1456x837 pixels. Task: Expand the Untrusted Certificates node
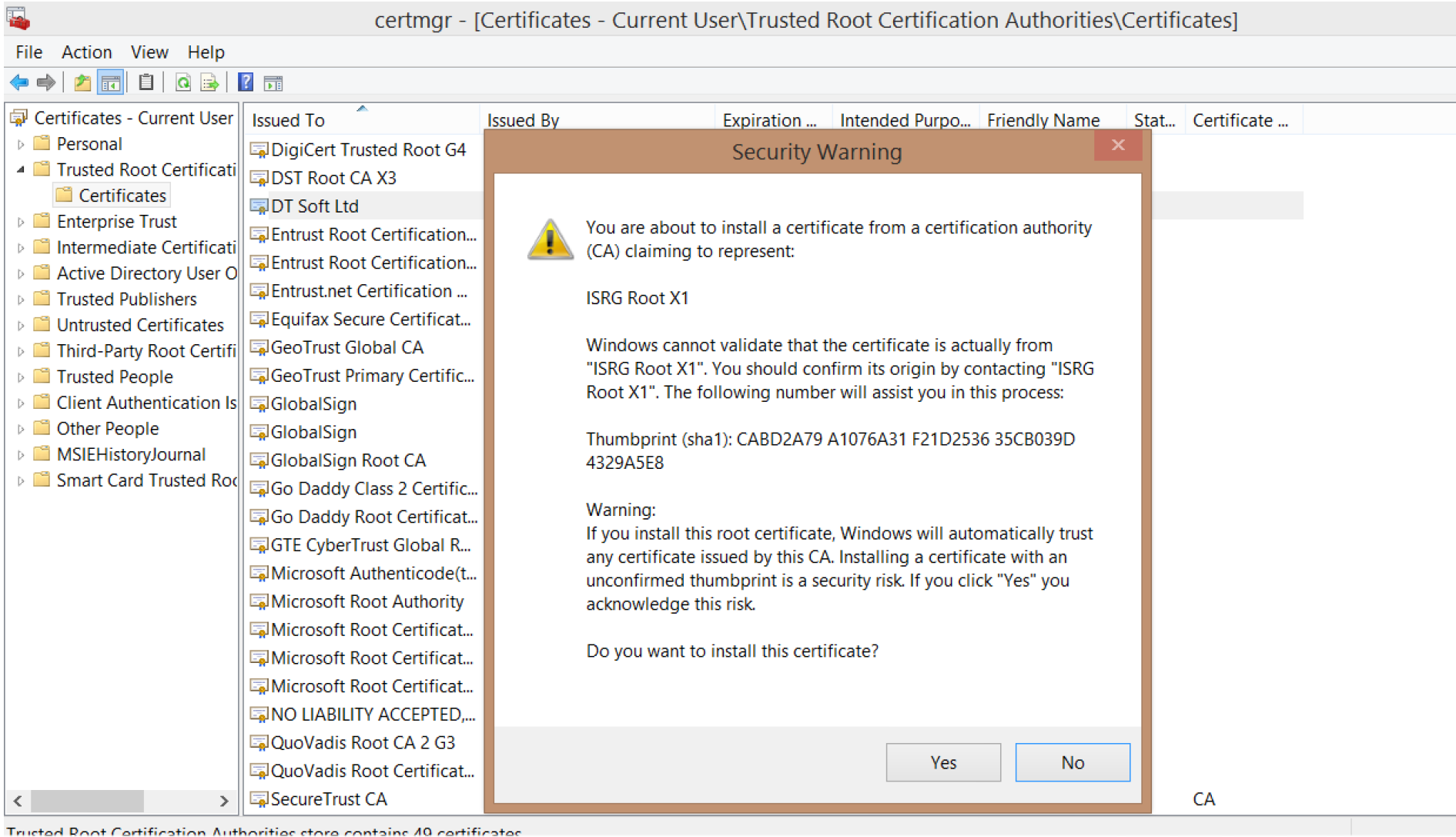point(21,326)
